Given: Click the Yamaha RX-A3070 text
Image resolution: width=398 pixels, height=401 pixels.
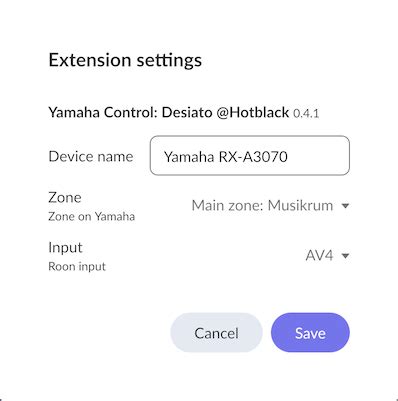Looking at the screenshot, I should [x=226, y=156].
